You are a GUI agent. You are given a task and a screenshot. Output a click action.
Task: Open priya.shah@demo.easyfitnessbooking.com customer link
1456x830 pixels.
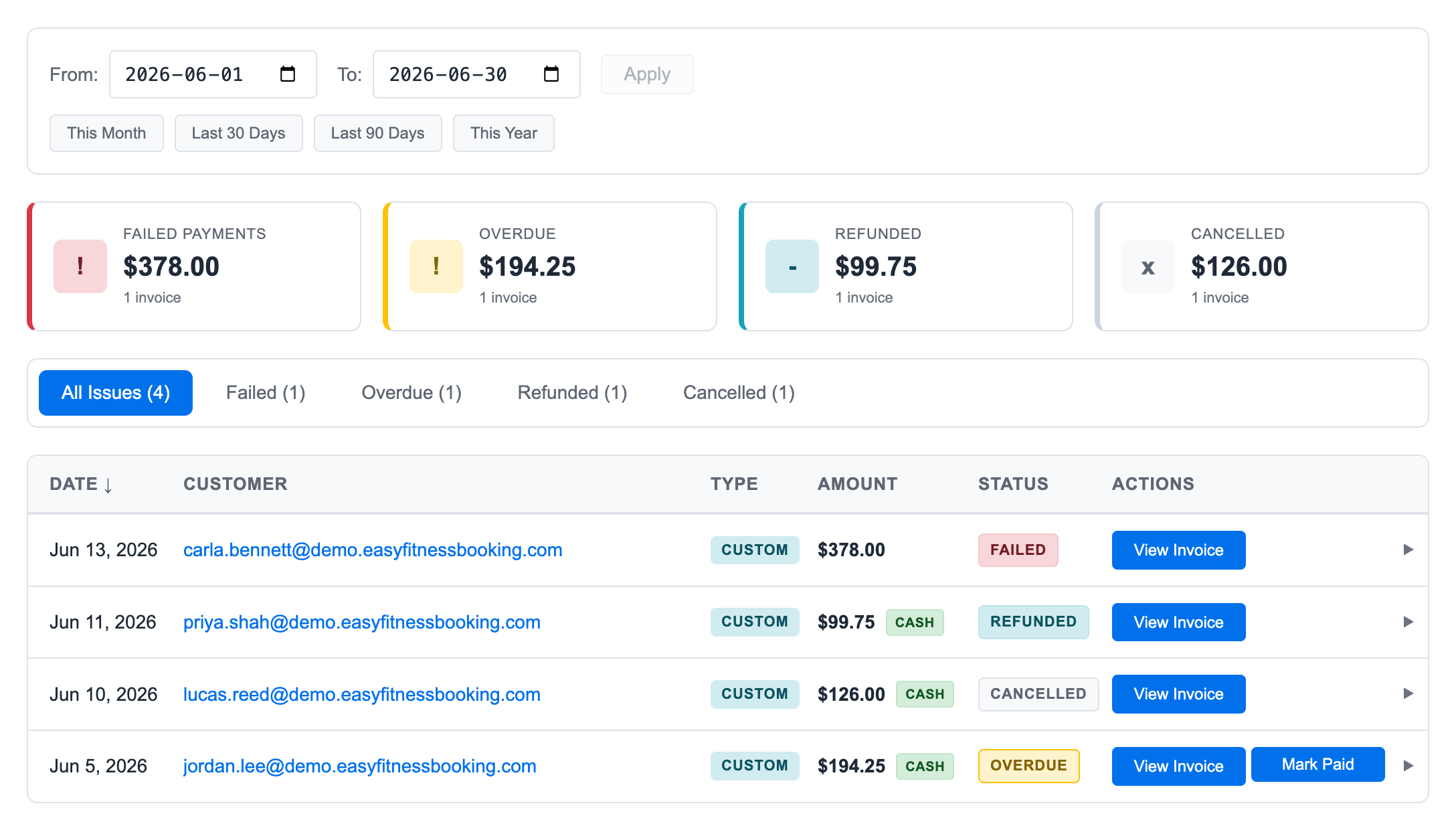coord(362,622)
